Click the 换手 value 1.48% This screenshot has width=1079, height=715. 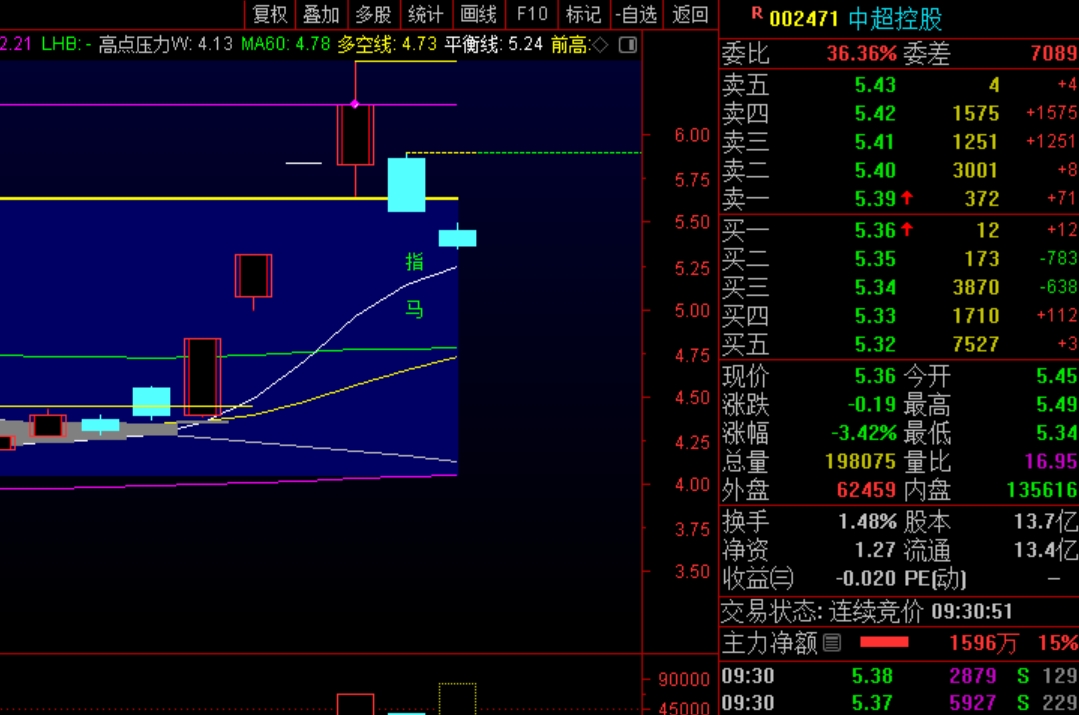pyautogui.click(x=867, y=522)
